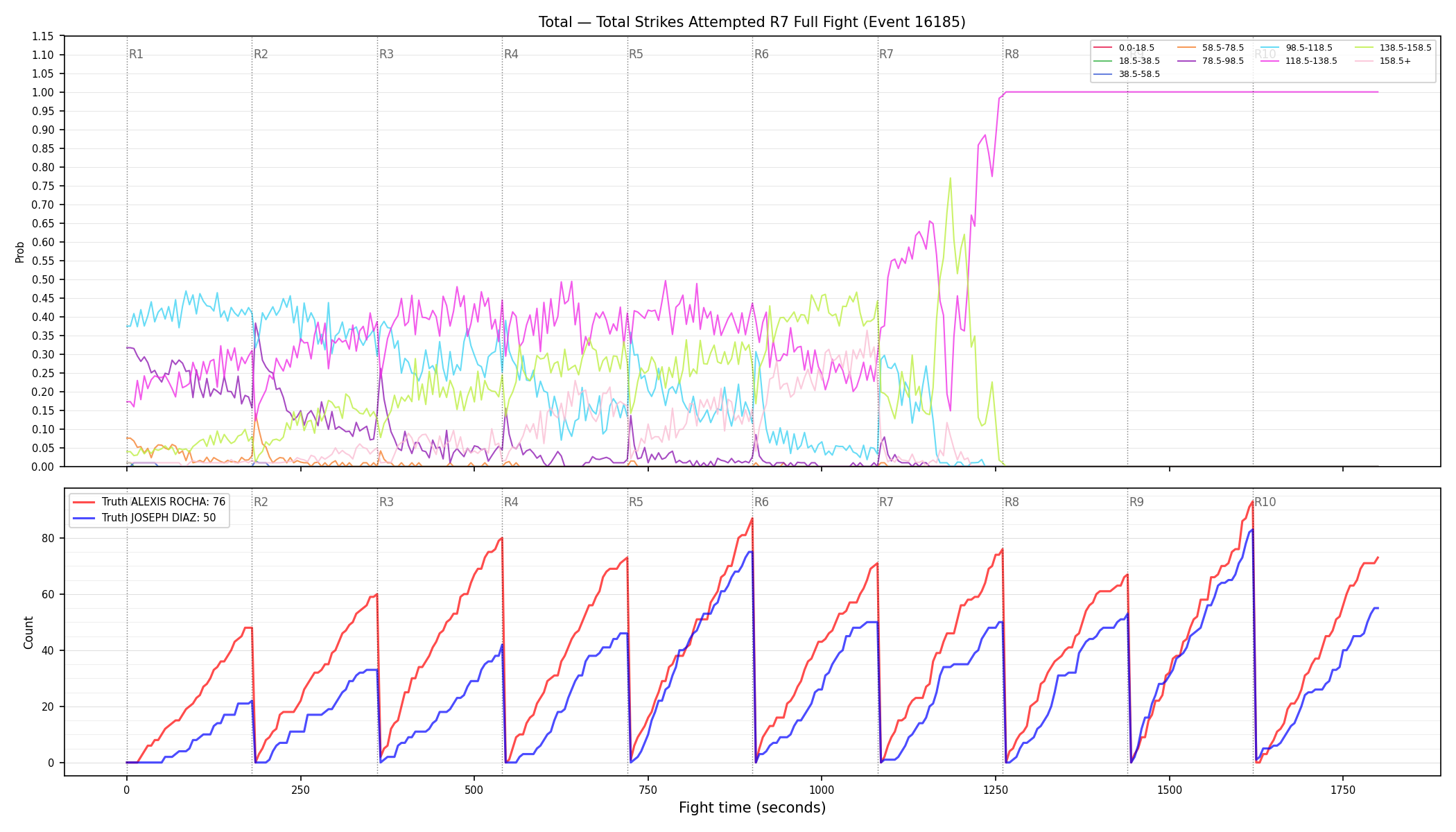Select the 158.5+ legend entry
This screenshot has height=832, width=1456.
1383,61
